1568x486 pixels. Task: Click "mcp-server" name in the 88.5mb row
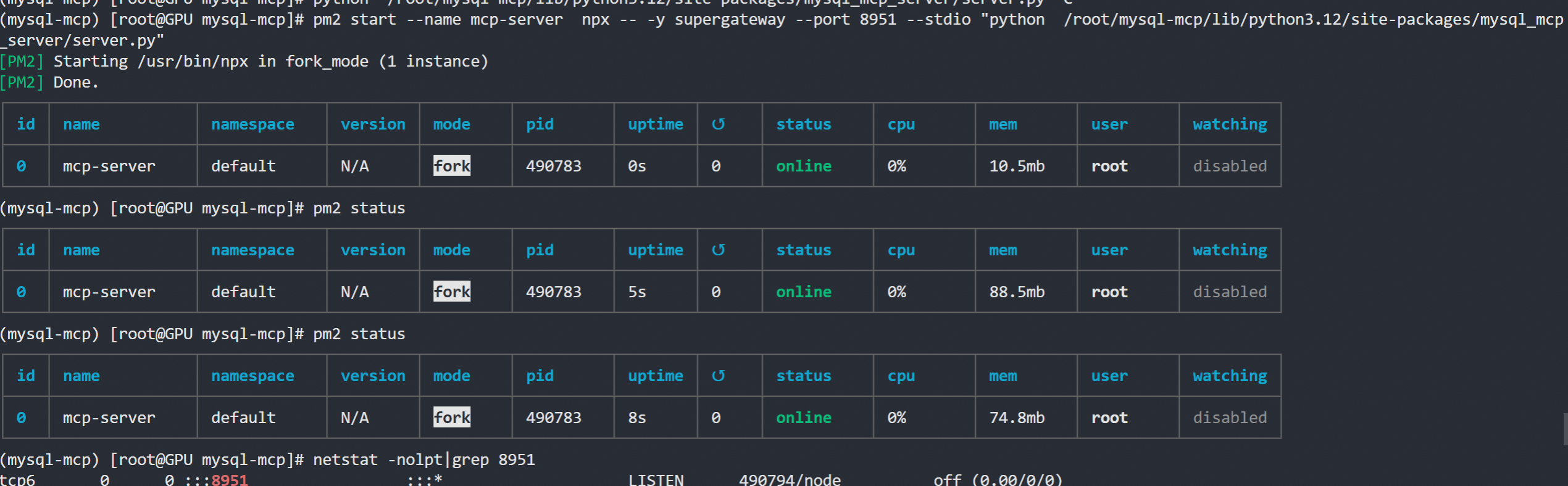click(x=109, y=292)
